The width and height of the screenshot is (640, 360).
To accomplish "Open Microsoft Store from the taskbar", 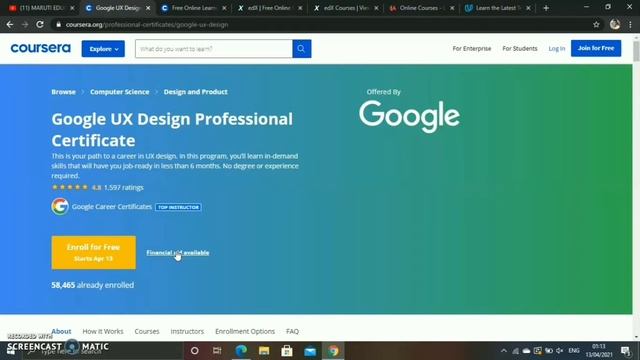I will click(287, 351).
